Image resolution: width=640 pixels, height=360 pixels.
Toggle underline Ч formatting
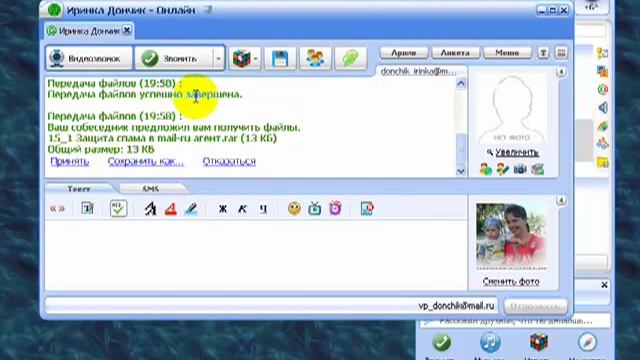[263, 209]
